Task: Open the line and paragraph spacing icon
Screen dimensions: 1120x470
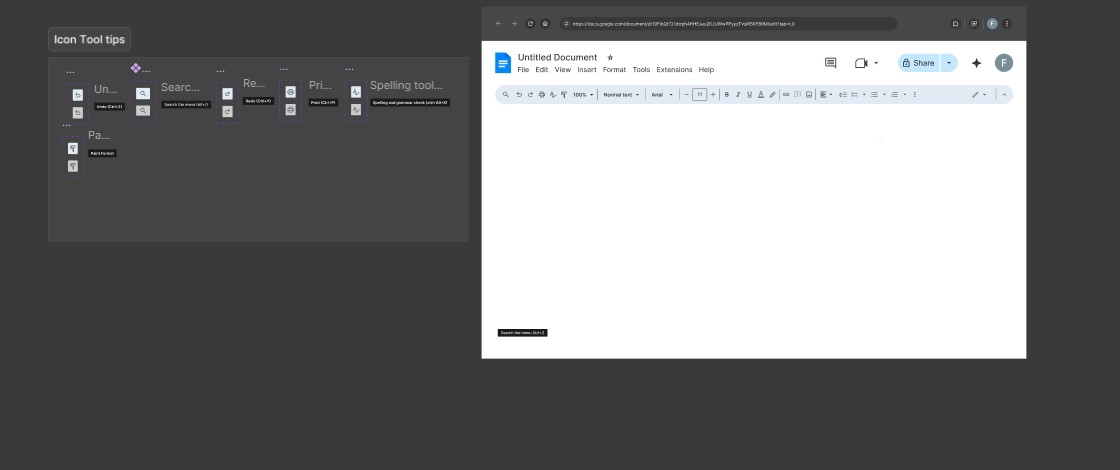Action: pyautogui.click(x=843, y=94)
